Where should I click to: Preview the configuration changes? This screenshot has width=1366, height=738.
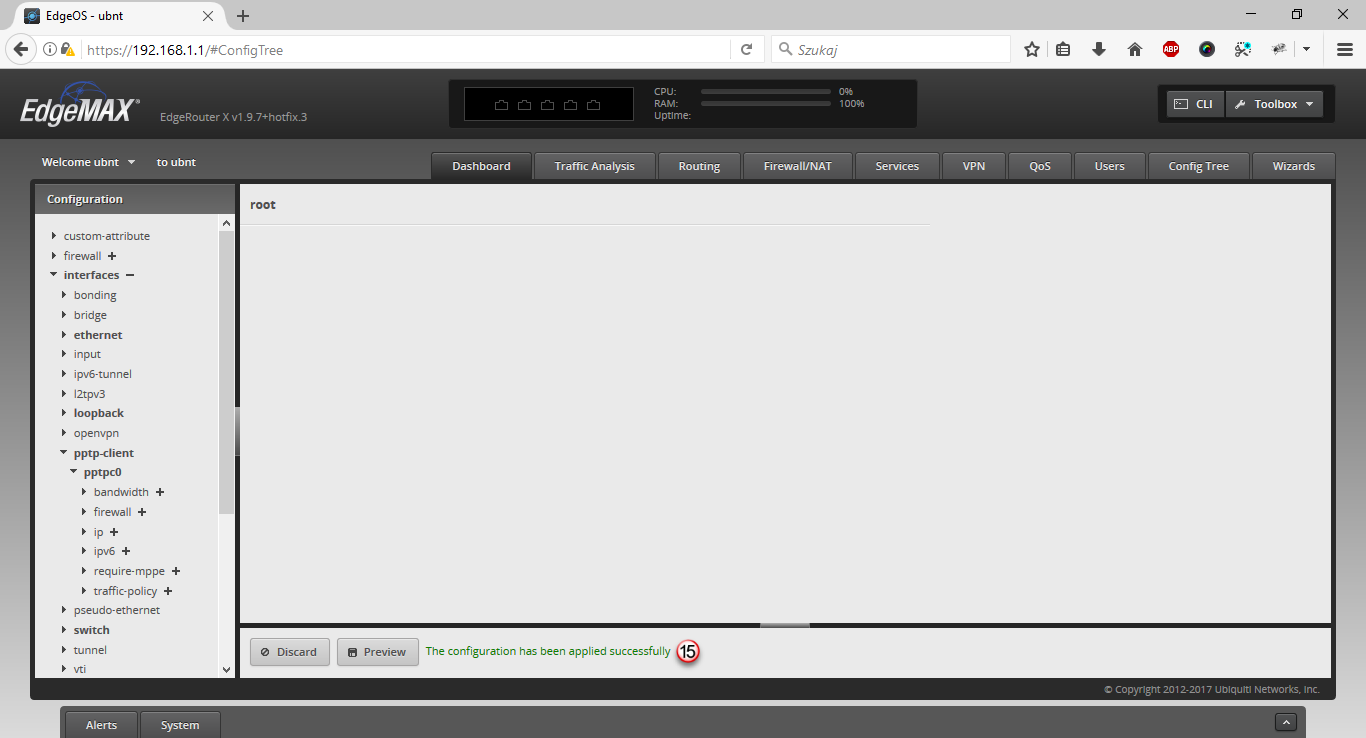pyautogui.click(x=378, y=652)
